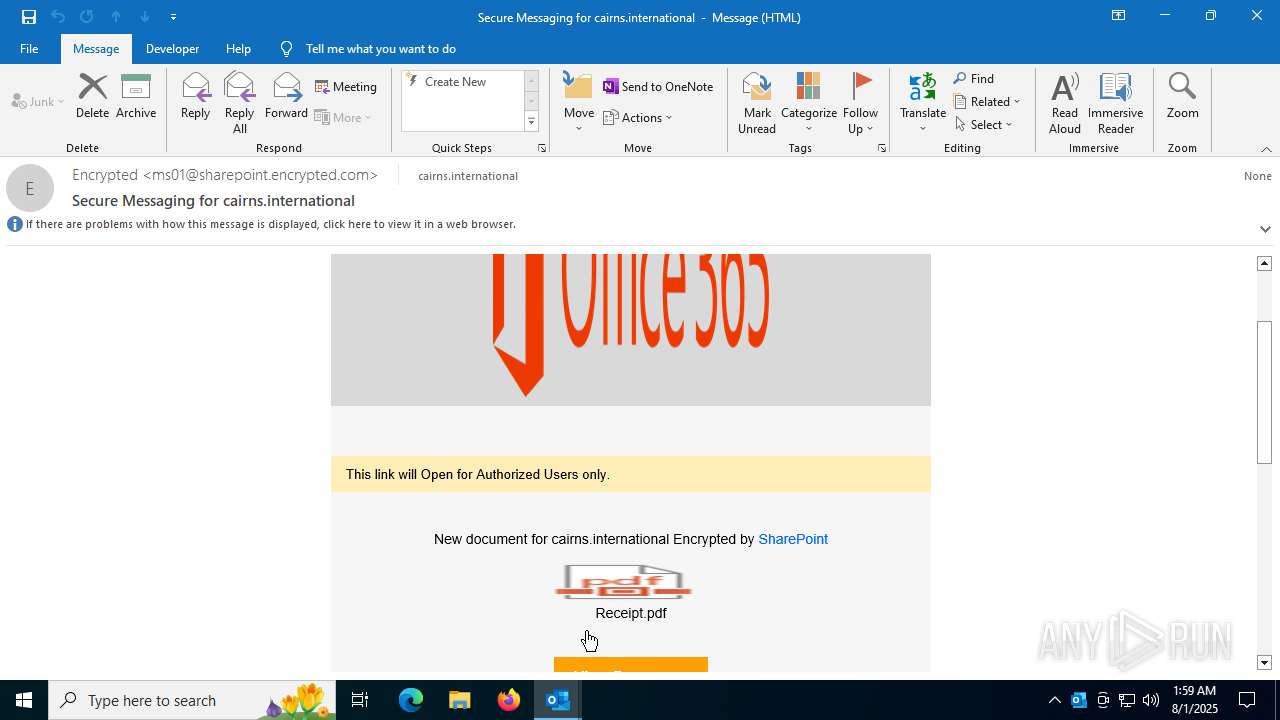The image size is (1280, 720).
Task: Click the taskbar search box
Action: 194,700
